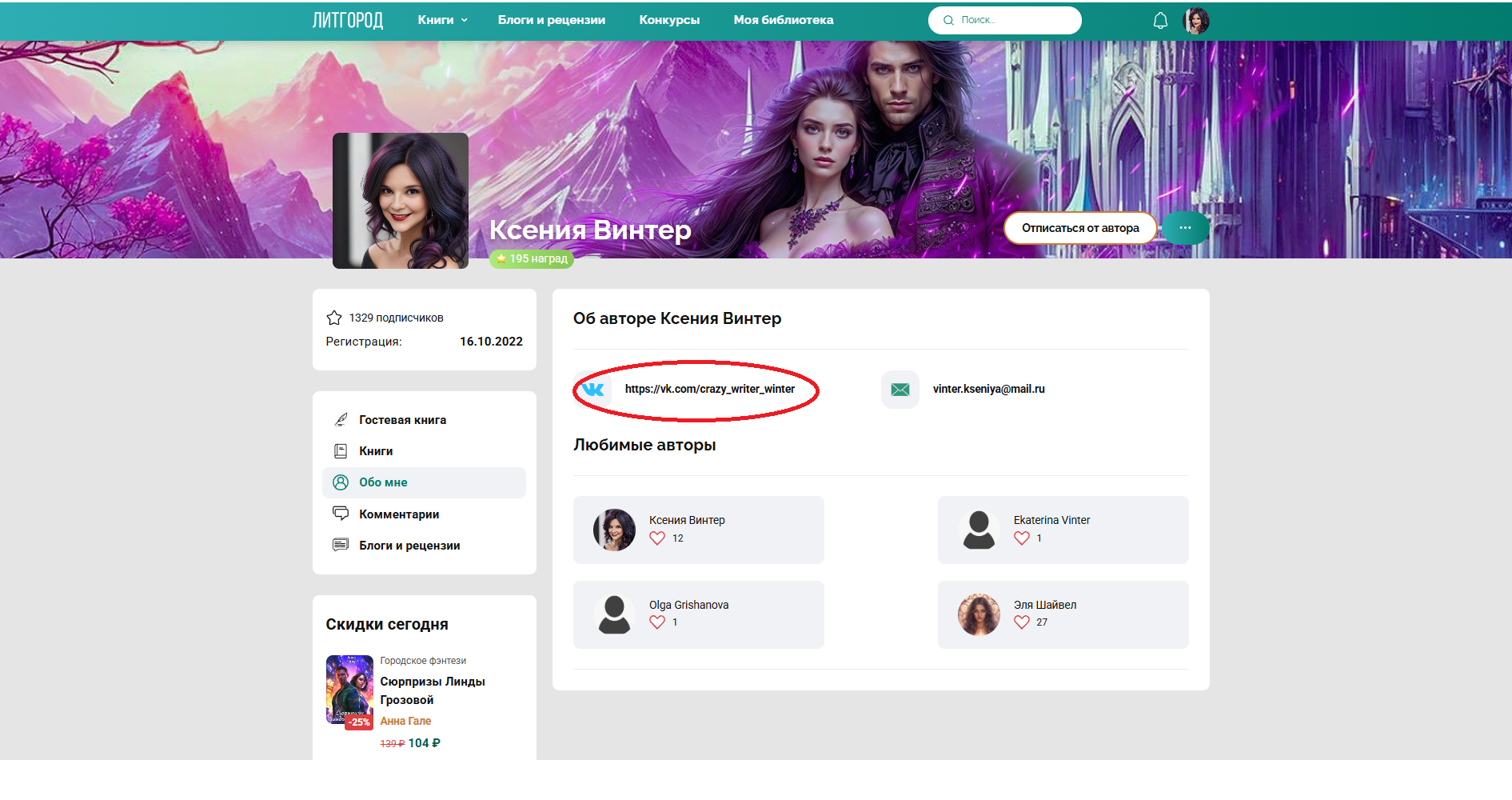Image resolution: width=1512 pixels, height=800 pixels.
Task: Click Отписаться от автора button
Action: tap(1079, 228)
